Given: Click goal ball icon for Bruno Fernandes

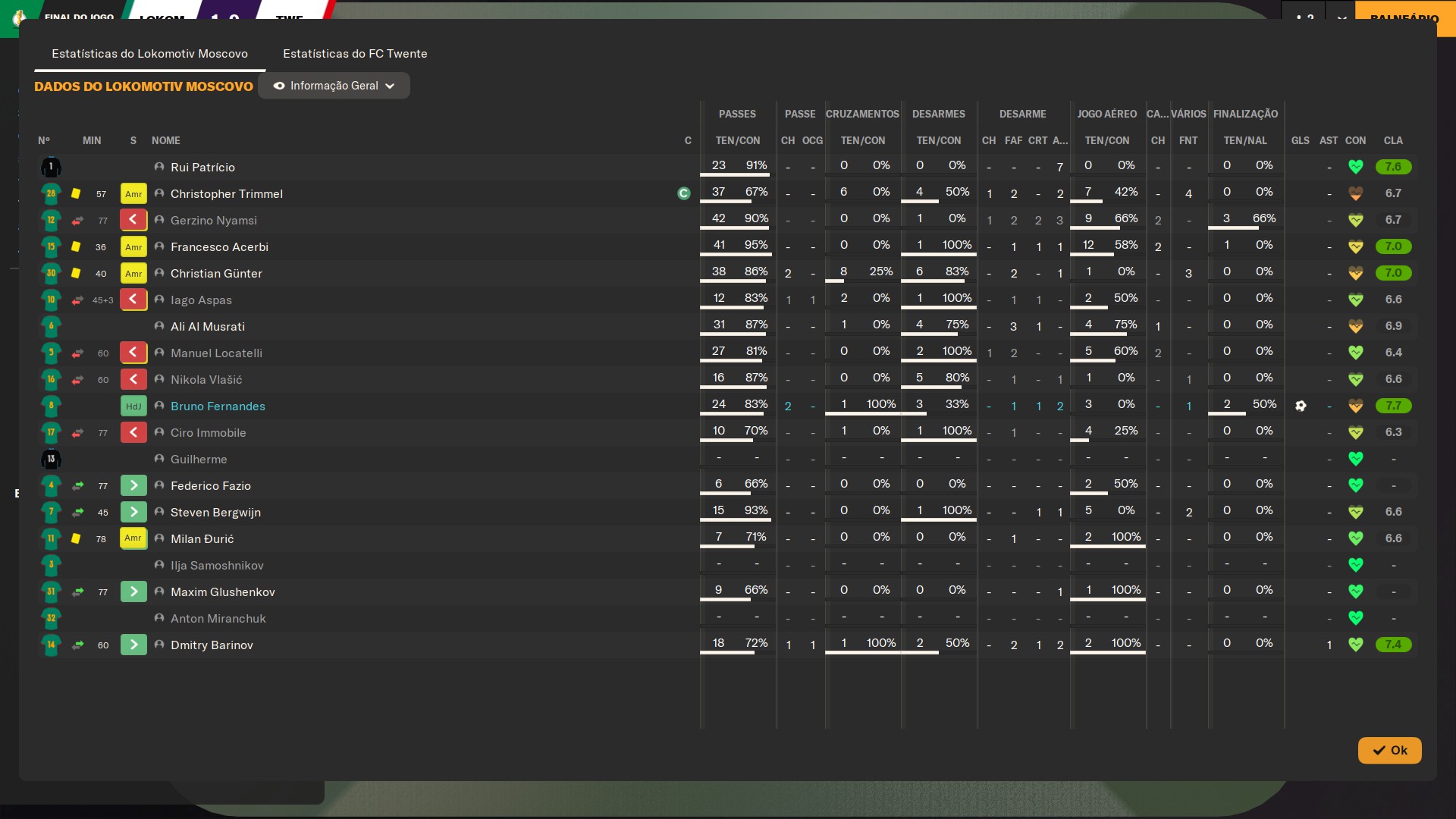Looking at the screenshot, I should (x=1301, y=406).
